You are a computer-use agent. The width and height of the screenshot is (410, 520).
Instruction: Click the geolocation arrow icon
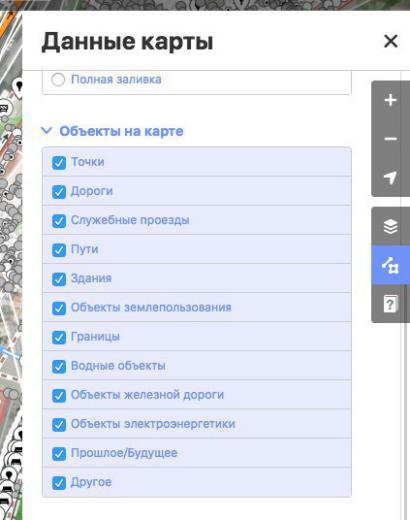click(390, 177)
